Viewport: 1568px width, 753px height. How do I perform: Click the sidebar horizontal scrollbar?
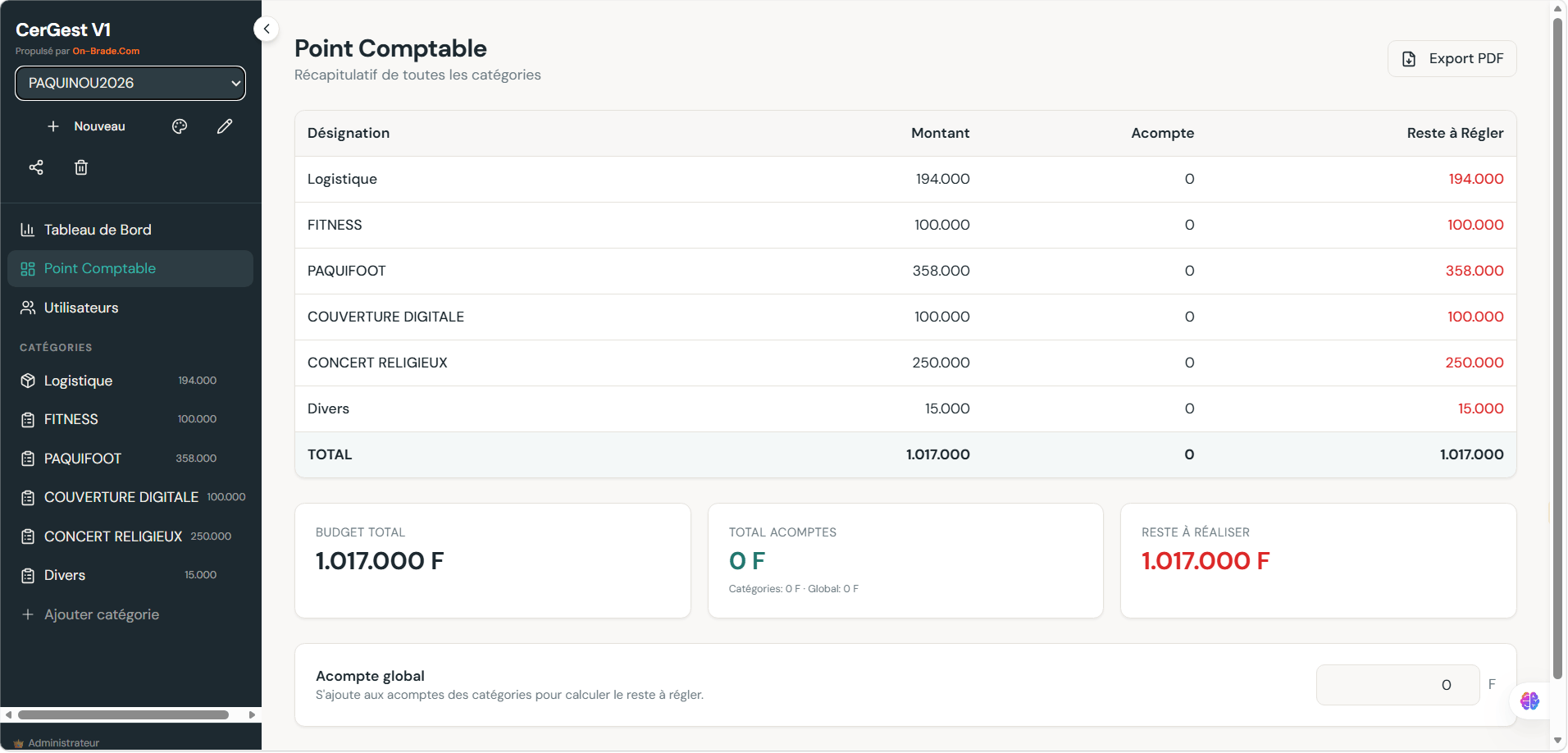[123, 714]
